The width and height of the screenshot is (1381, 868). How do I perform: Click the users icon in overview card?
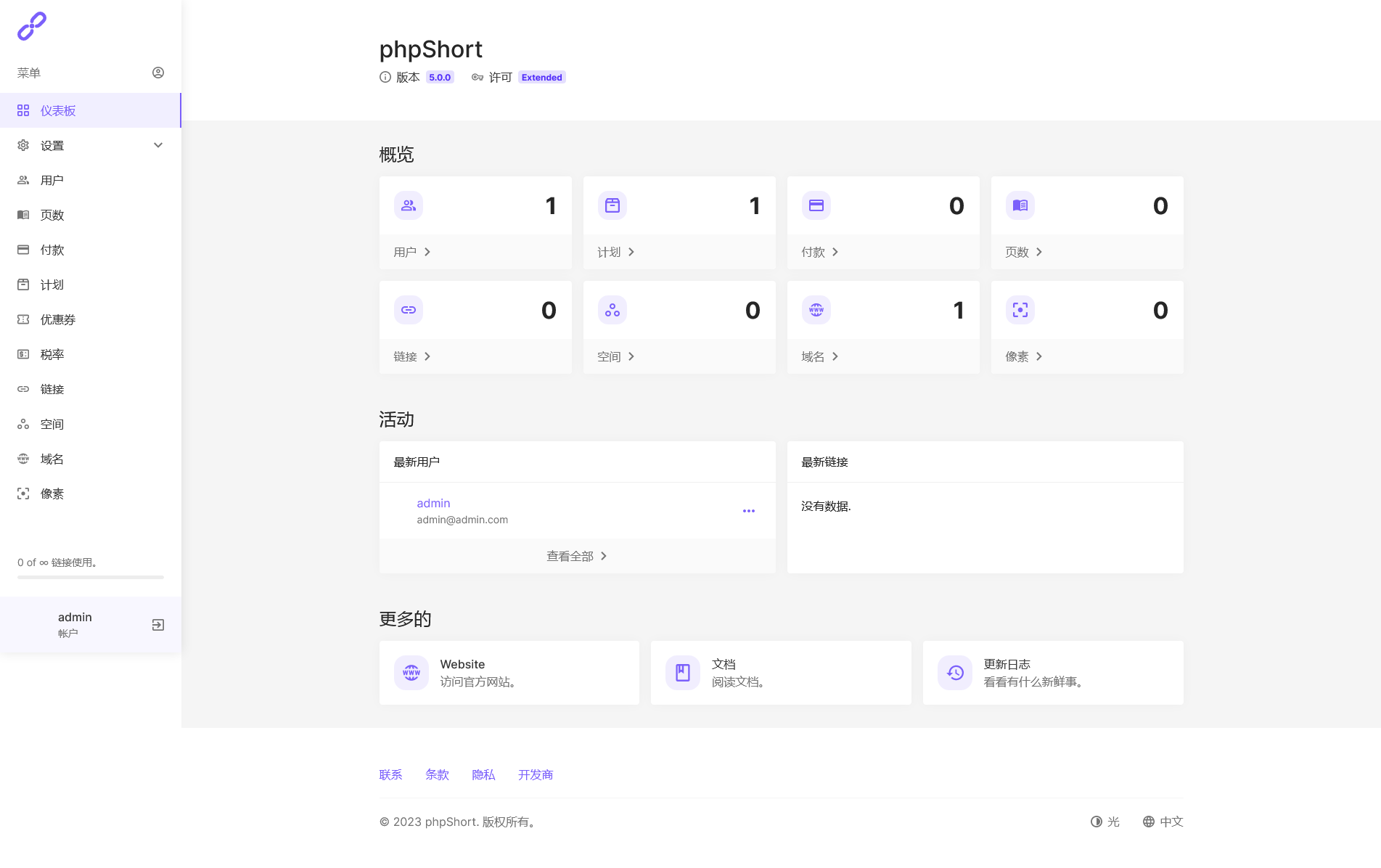click(409, 205)
